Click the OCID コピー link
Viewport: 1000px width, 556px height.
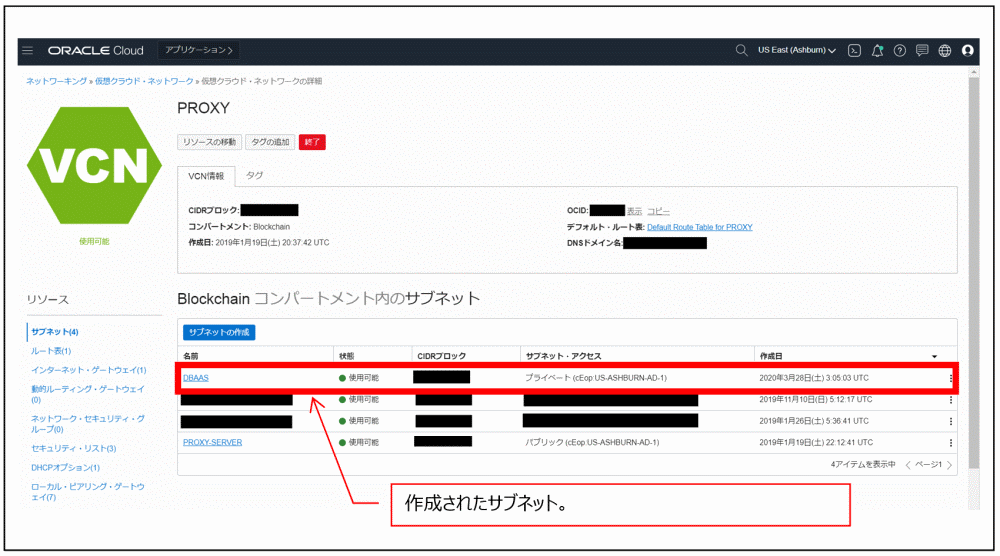click(x=658, y=211)
